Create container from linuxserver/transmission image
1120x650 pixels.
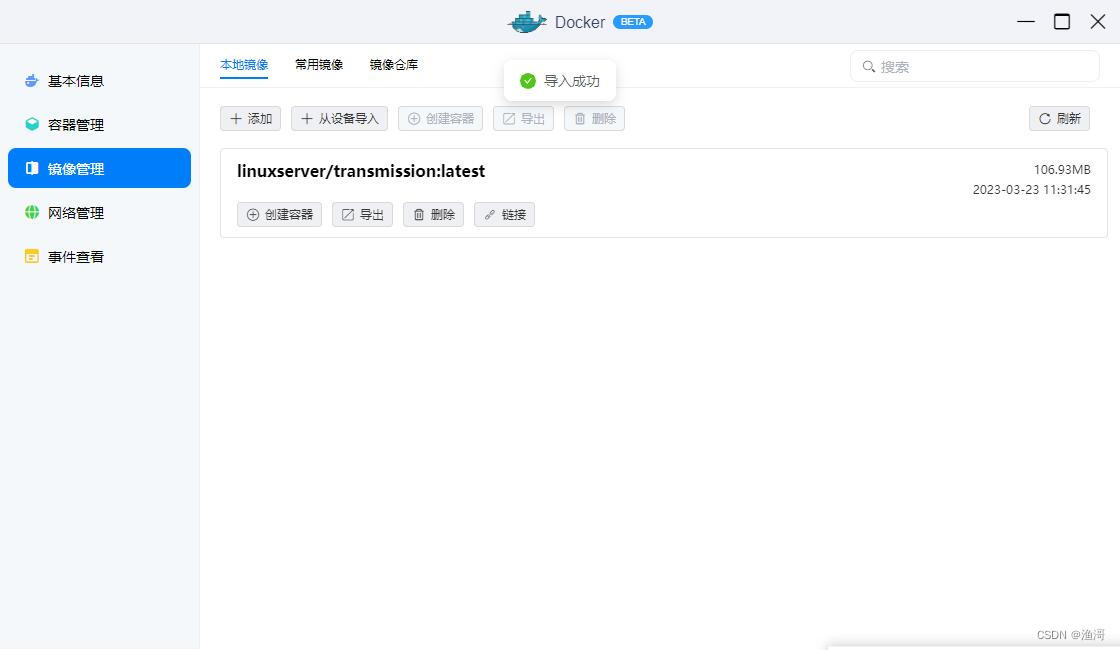pos(279,214)
